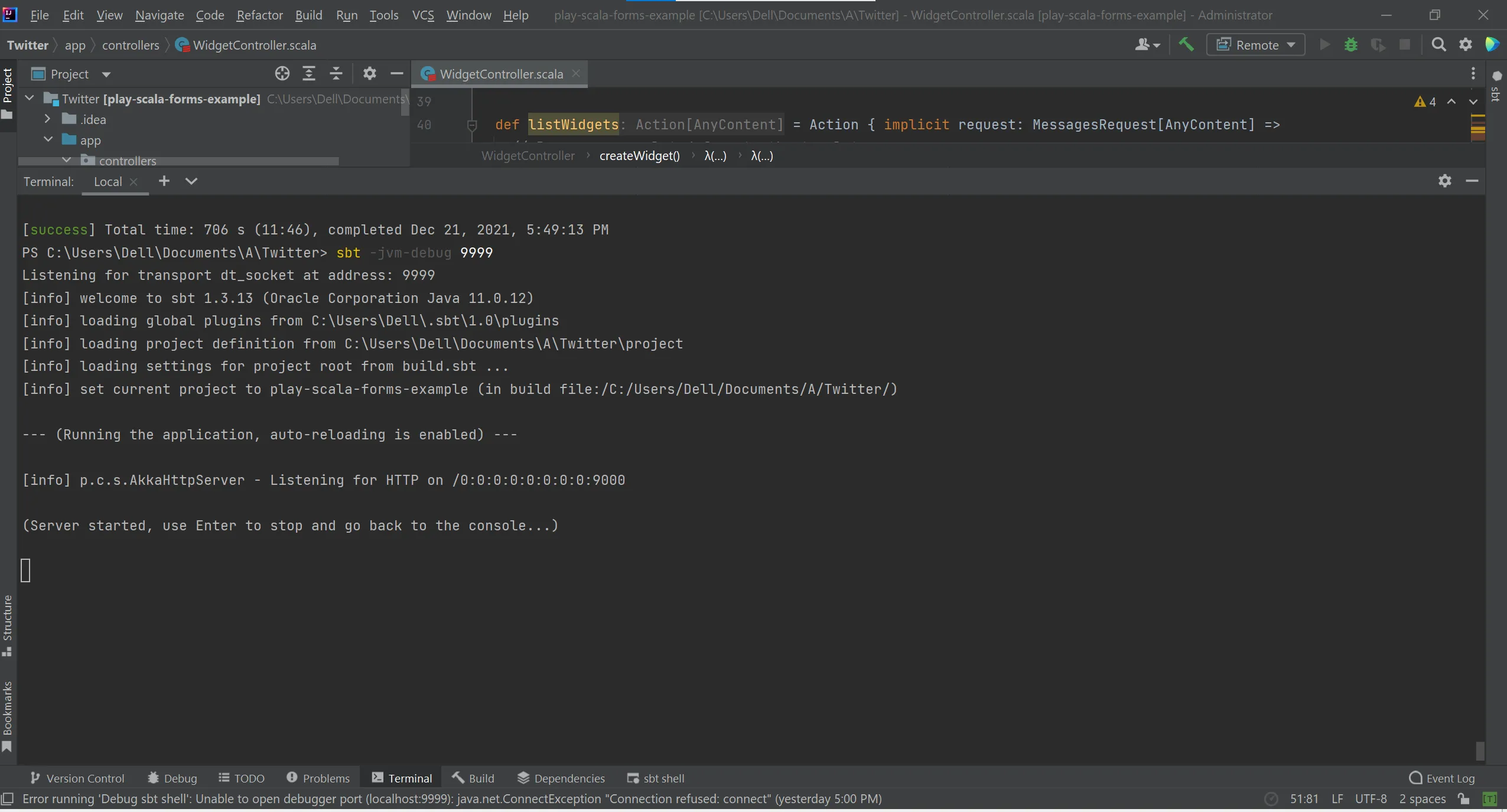1507x812 pixels.
Task: Toggle the sbt shell tool window
Action: click(656, 778)
